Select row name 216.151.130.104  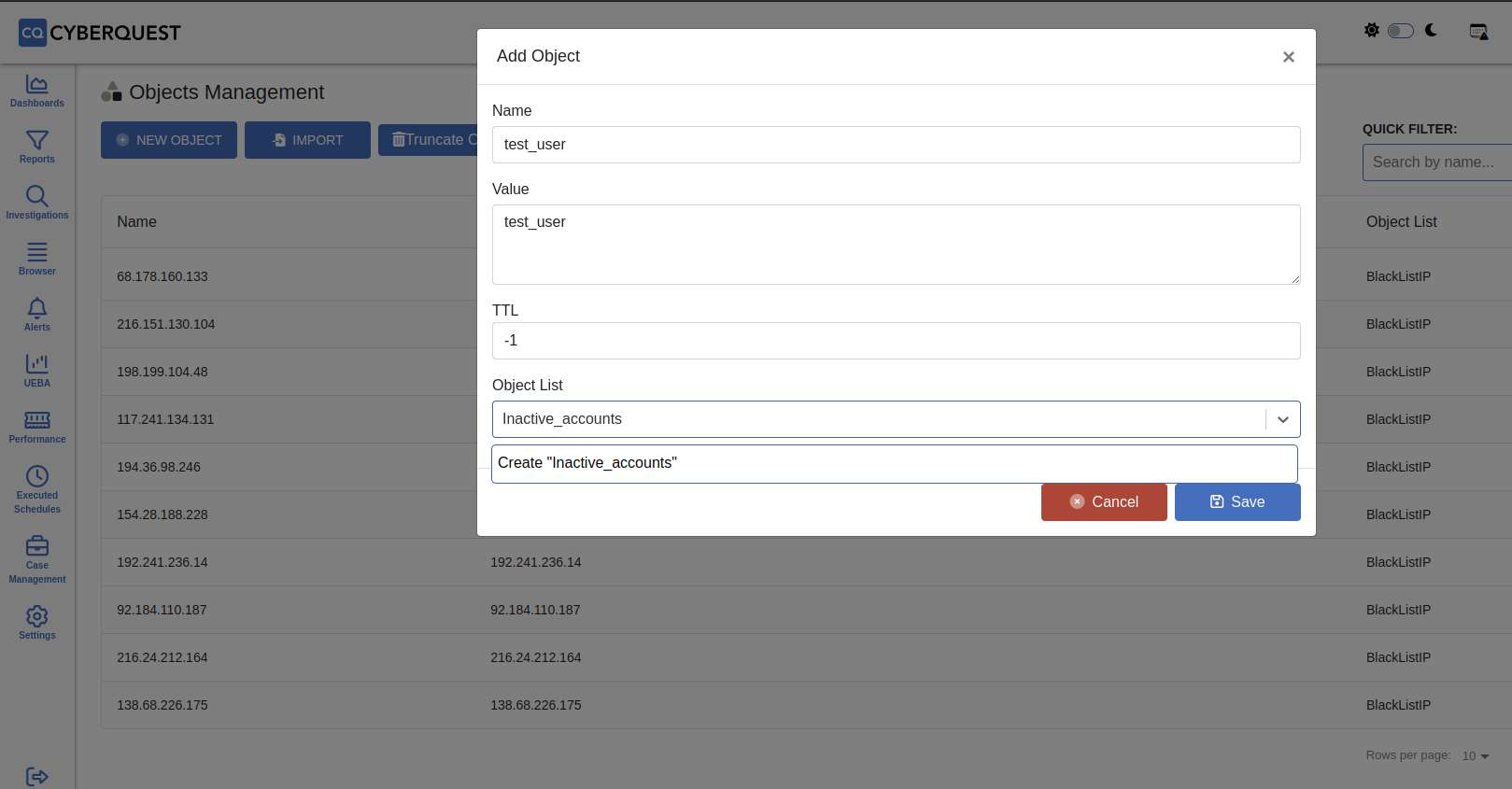click(x=165, y=324)
